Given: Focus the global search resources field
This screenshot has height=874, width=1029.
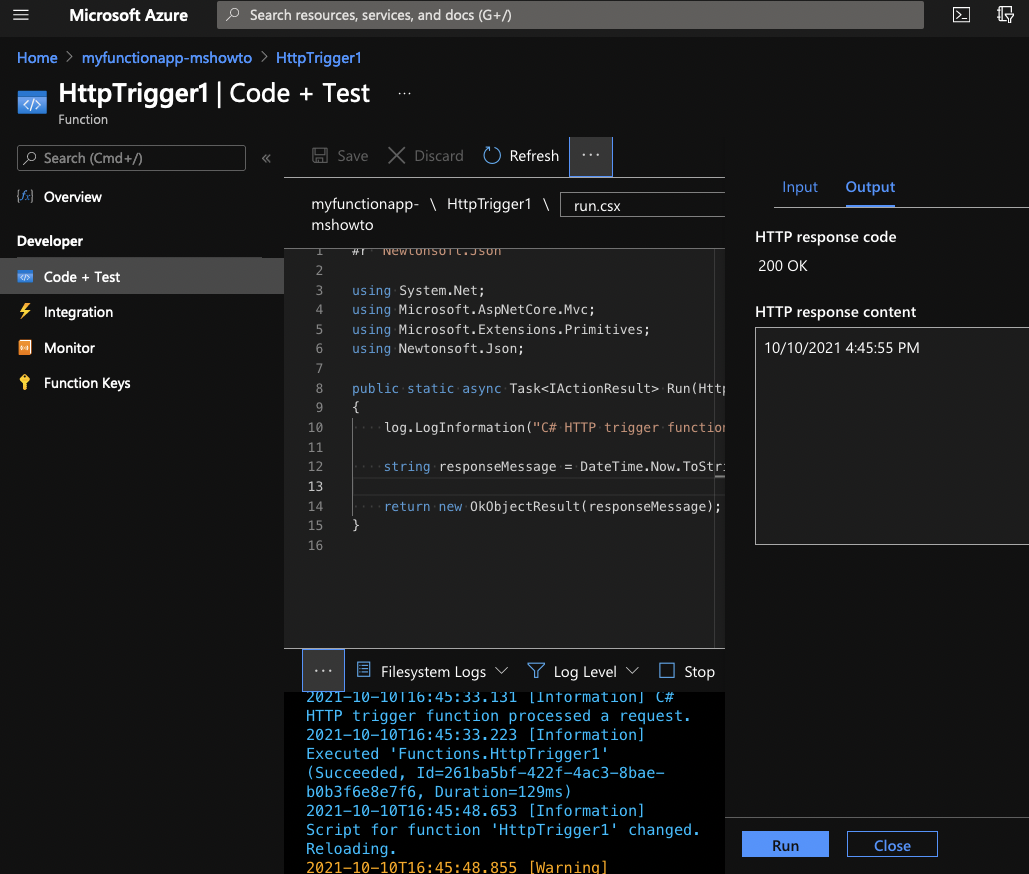Looking at the screenshot, I should (570, 15).
